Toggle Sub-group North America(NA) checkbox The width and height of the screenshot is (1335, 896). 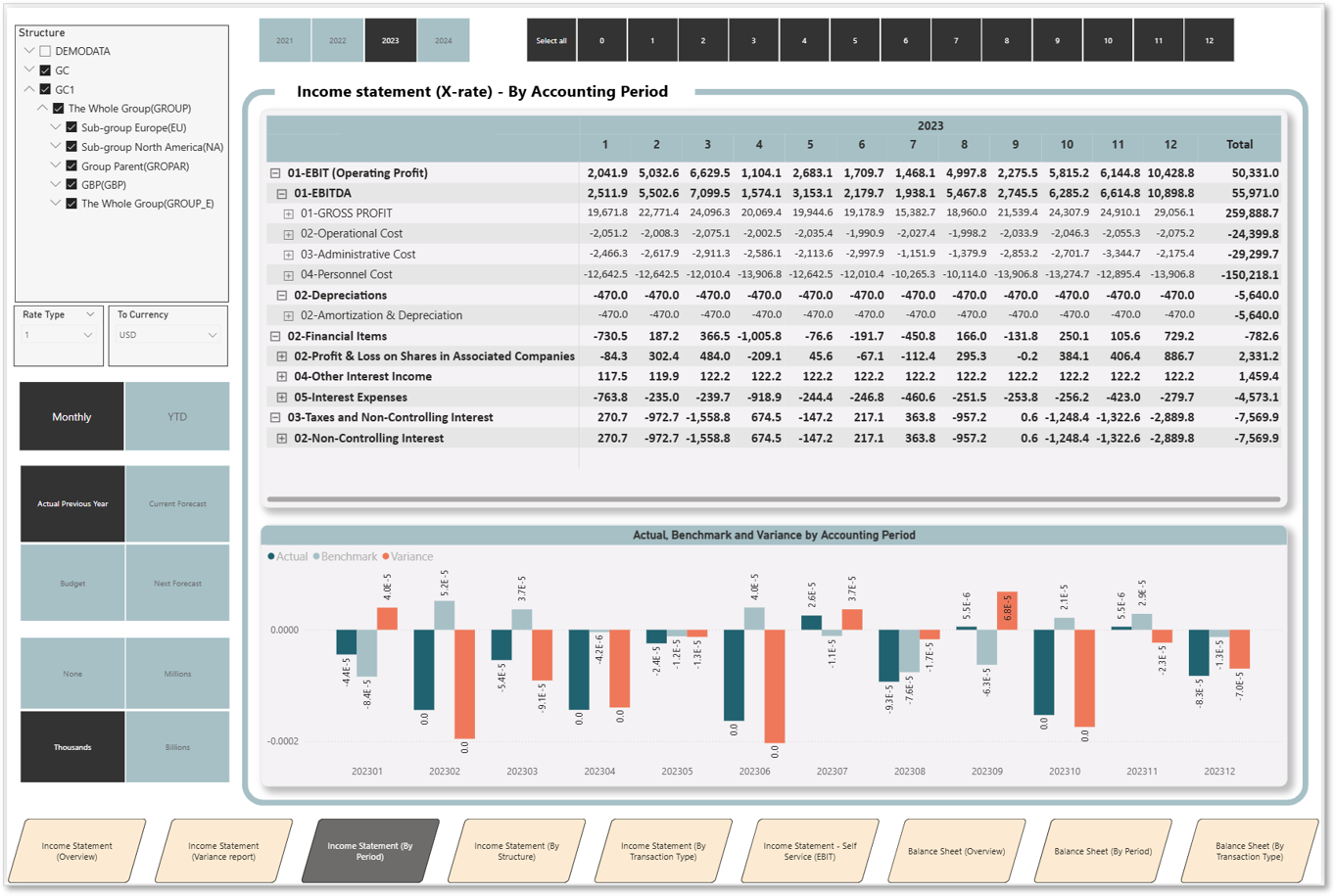pyautogui.click(x=72, y=147)
